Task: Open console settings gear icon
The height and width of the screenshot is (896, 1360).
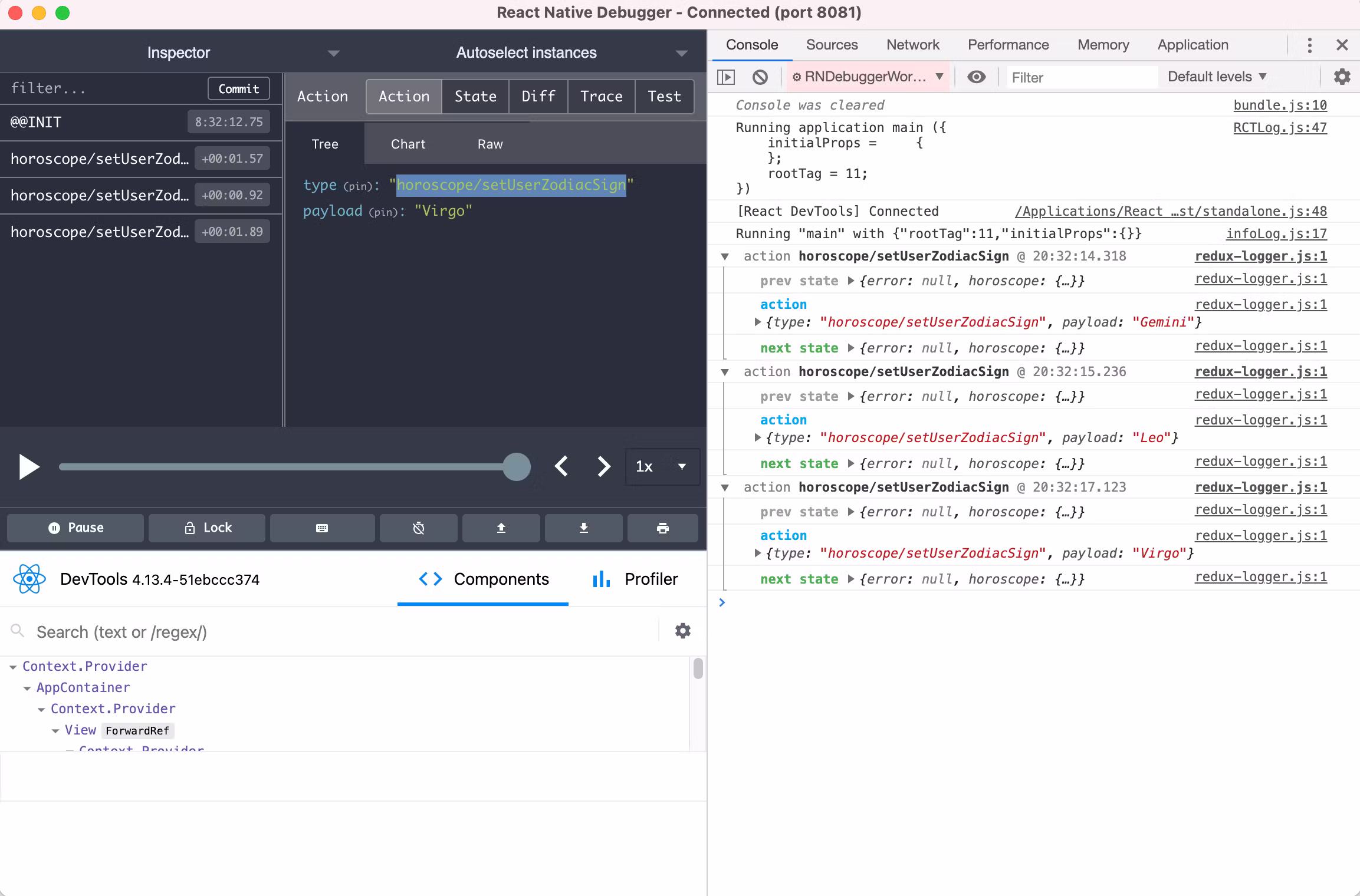Action: 1342,77
